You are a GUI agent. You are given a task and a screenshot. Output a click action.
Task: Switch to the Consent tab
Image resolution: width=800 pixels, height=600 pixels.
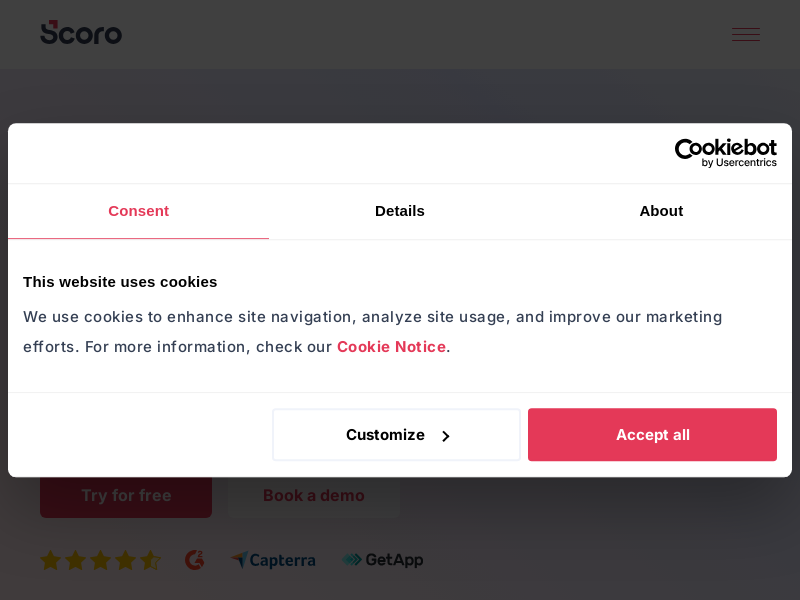click(138, 211)
